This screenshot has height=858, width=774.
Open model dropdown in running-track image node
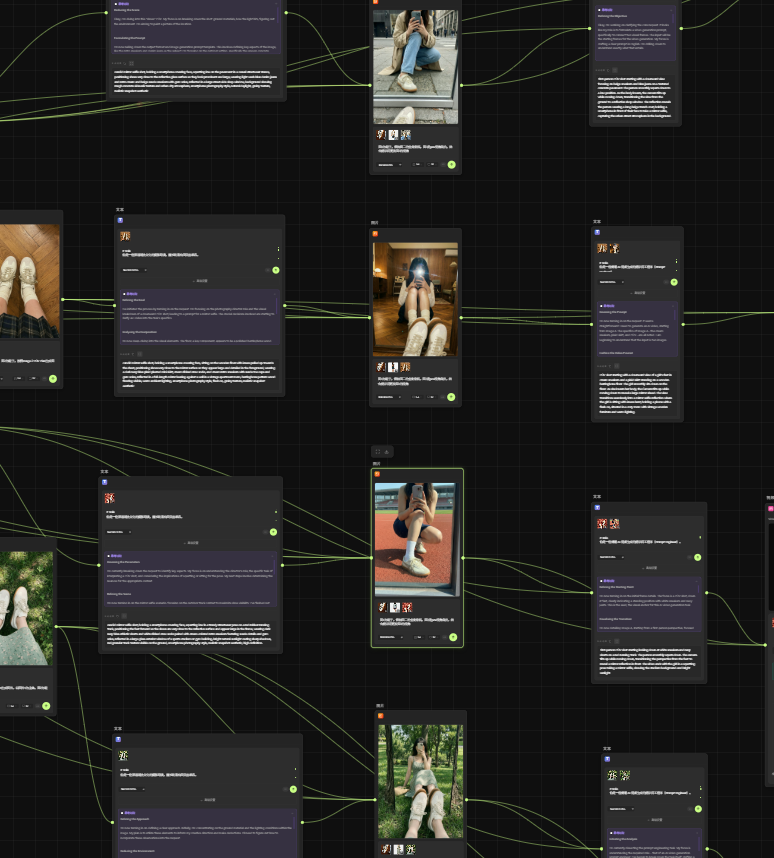[389, 637]
